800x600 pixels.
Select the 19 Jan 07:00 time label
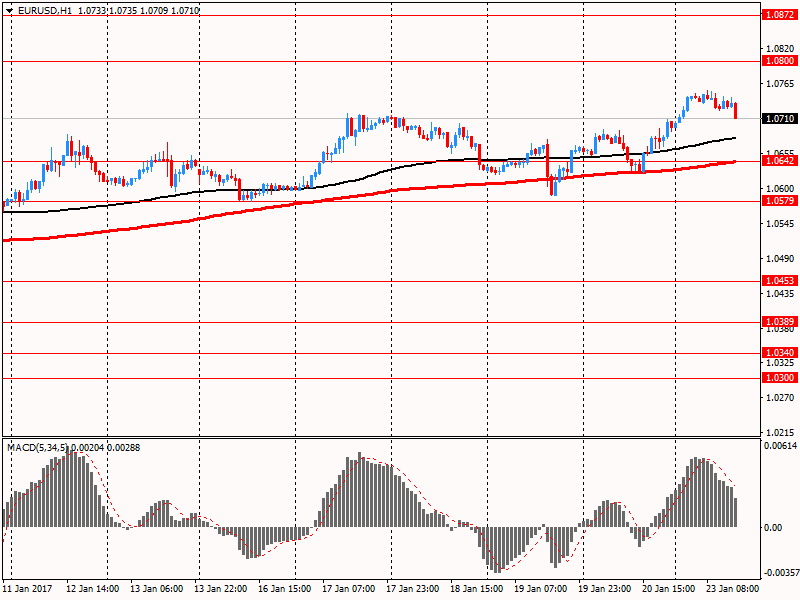click(541, 590)
